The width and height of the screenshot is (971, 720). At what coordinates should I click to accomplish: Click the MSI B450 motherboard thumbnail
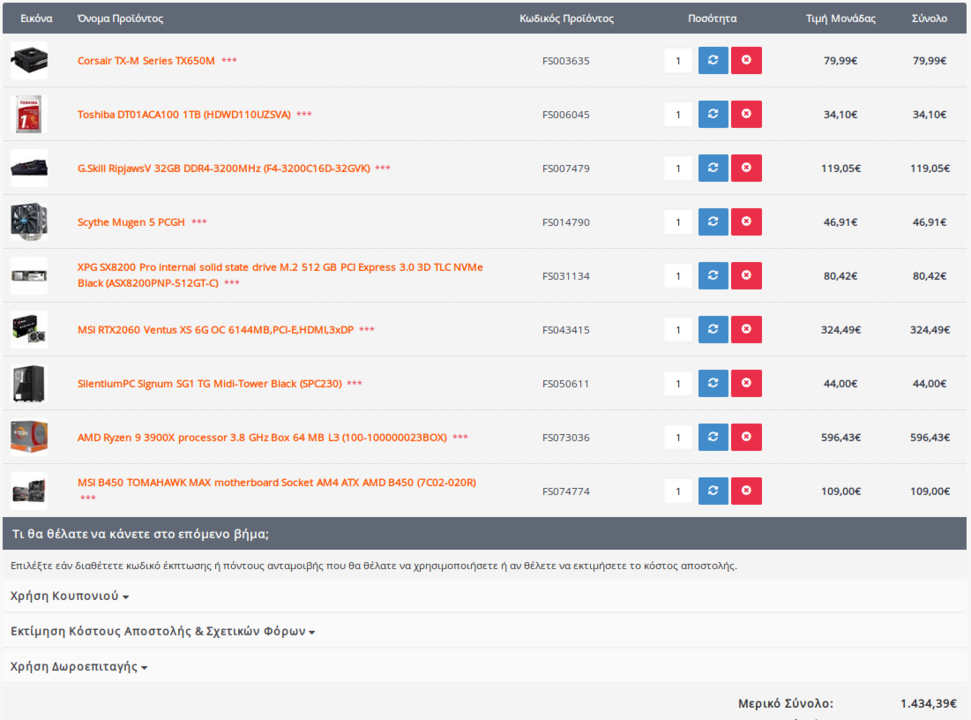click(29, 492)
